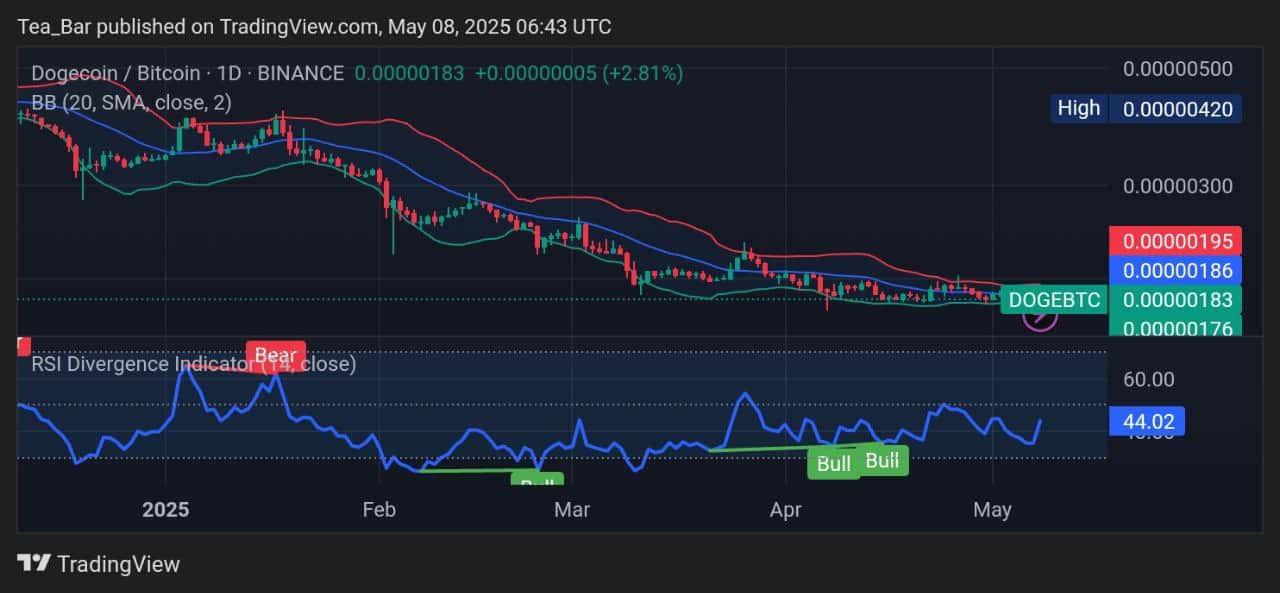Click the DOGEBTC price label tag

pos(1054,299)
